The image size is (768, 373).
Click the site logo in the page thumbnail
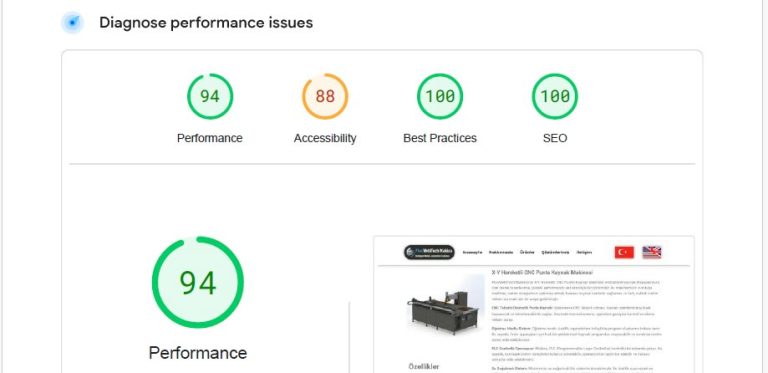coord(429,252)
